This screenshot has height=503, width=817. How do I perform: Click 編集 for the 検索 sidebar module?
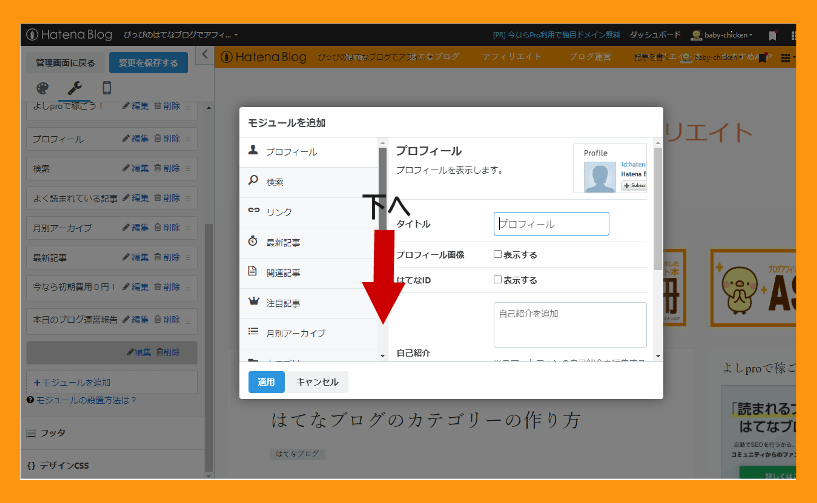(x=135, y=168)
